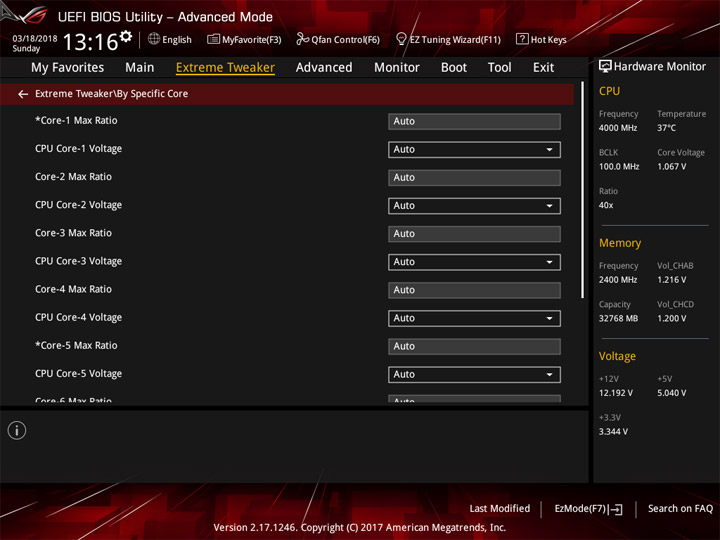
Task: Click Last Modified button
Action: click(500, 509)
